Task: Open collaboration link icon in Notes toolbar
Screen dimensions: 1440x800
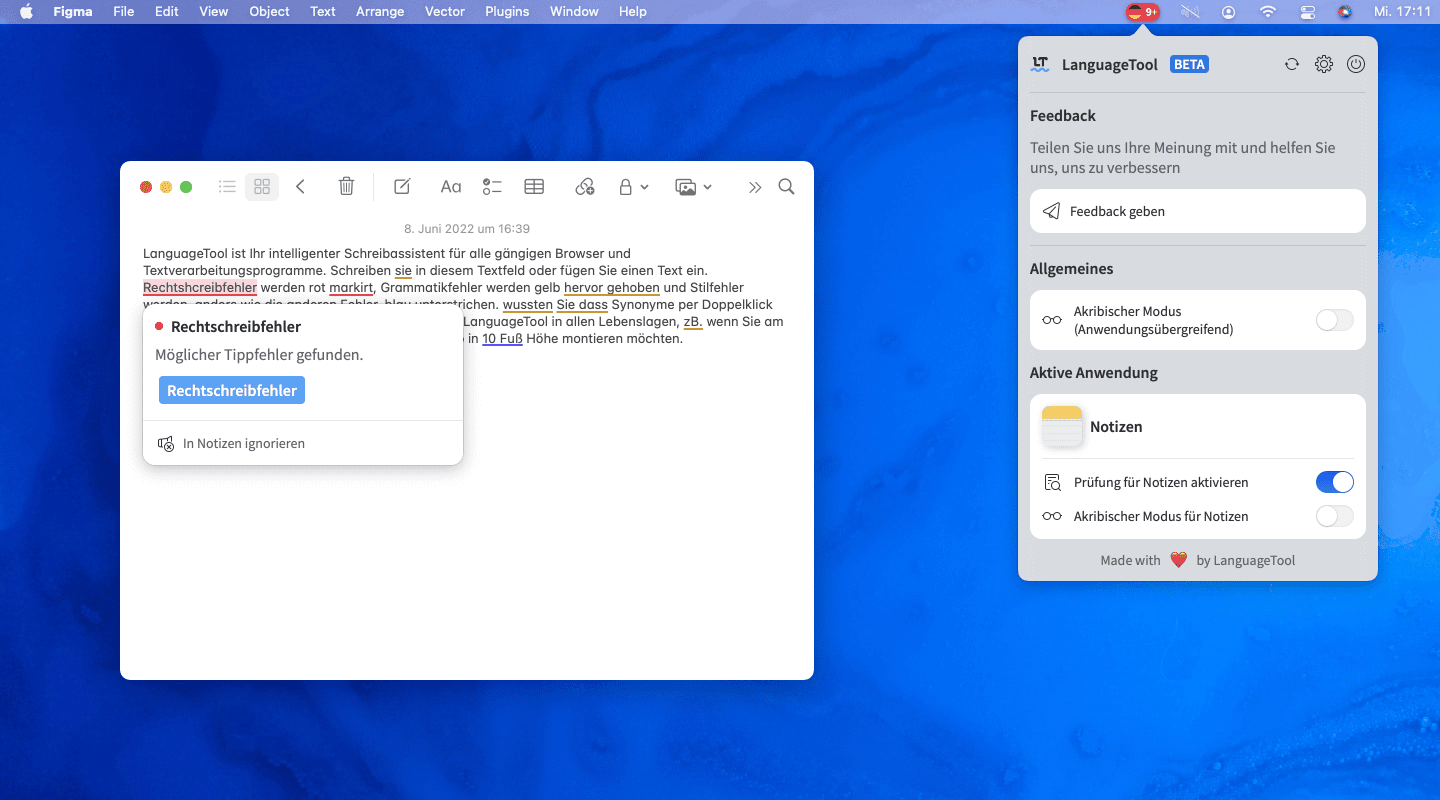Action: pos(585,186)
